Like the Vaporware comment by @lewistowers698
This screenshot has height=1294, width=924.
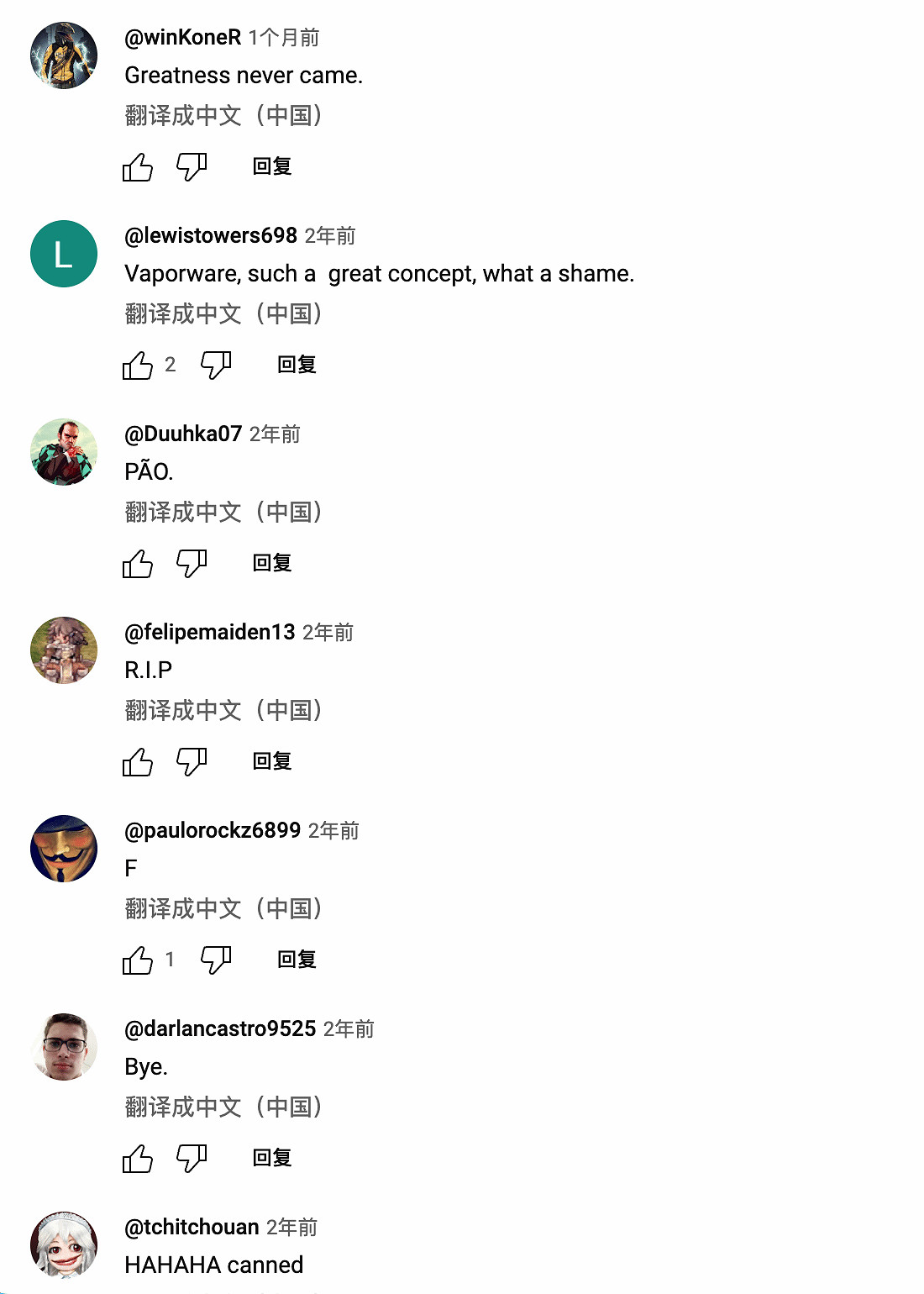click(138, 365)
